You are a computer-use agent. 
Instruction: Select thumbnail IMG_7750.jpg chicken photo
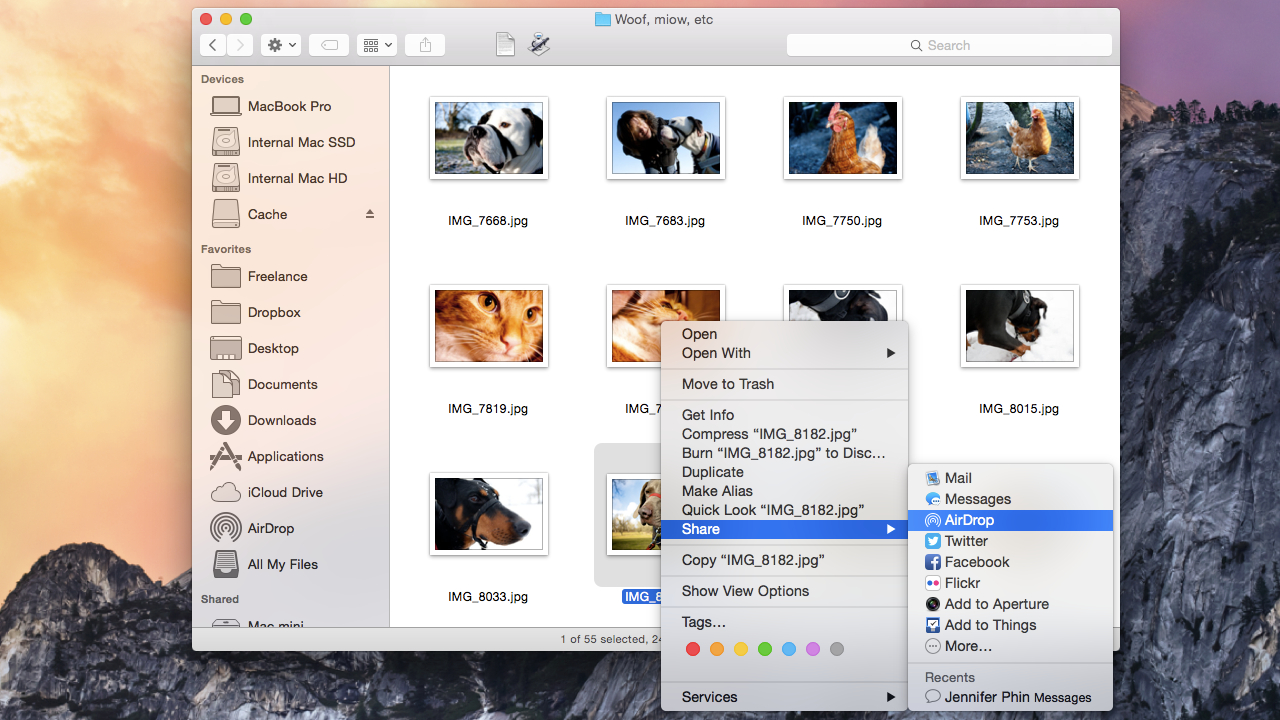[x=843, y=138]
